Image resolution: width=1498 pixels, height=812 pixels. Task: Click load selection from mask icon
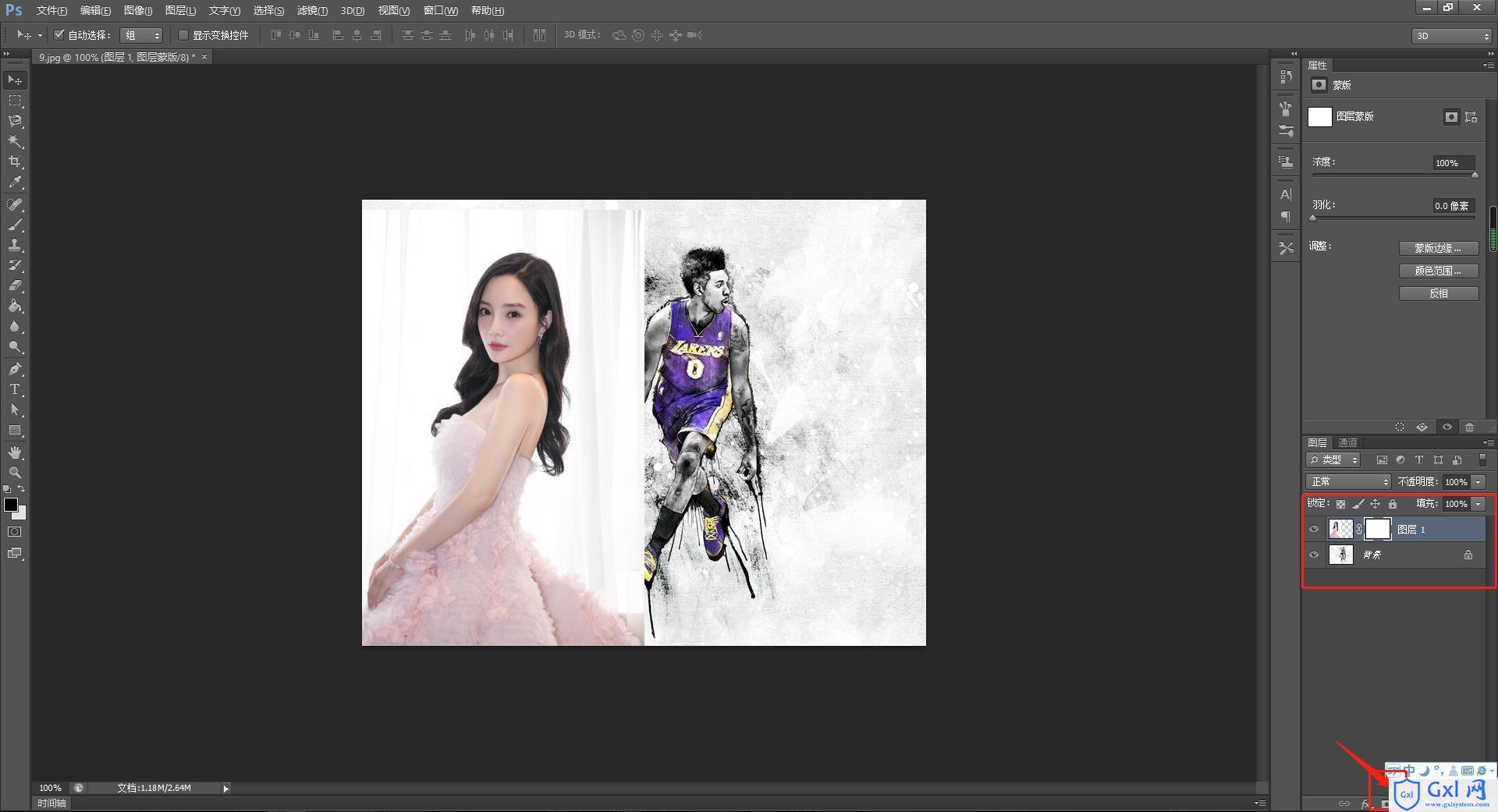(x=1399, y=427)
